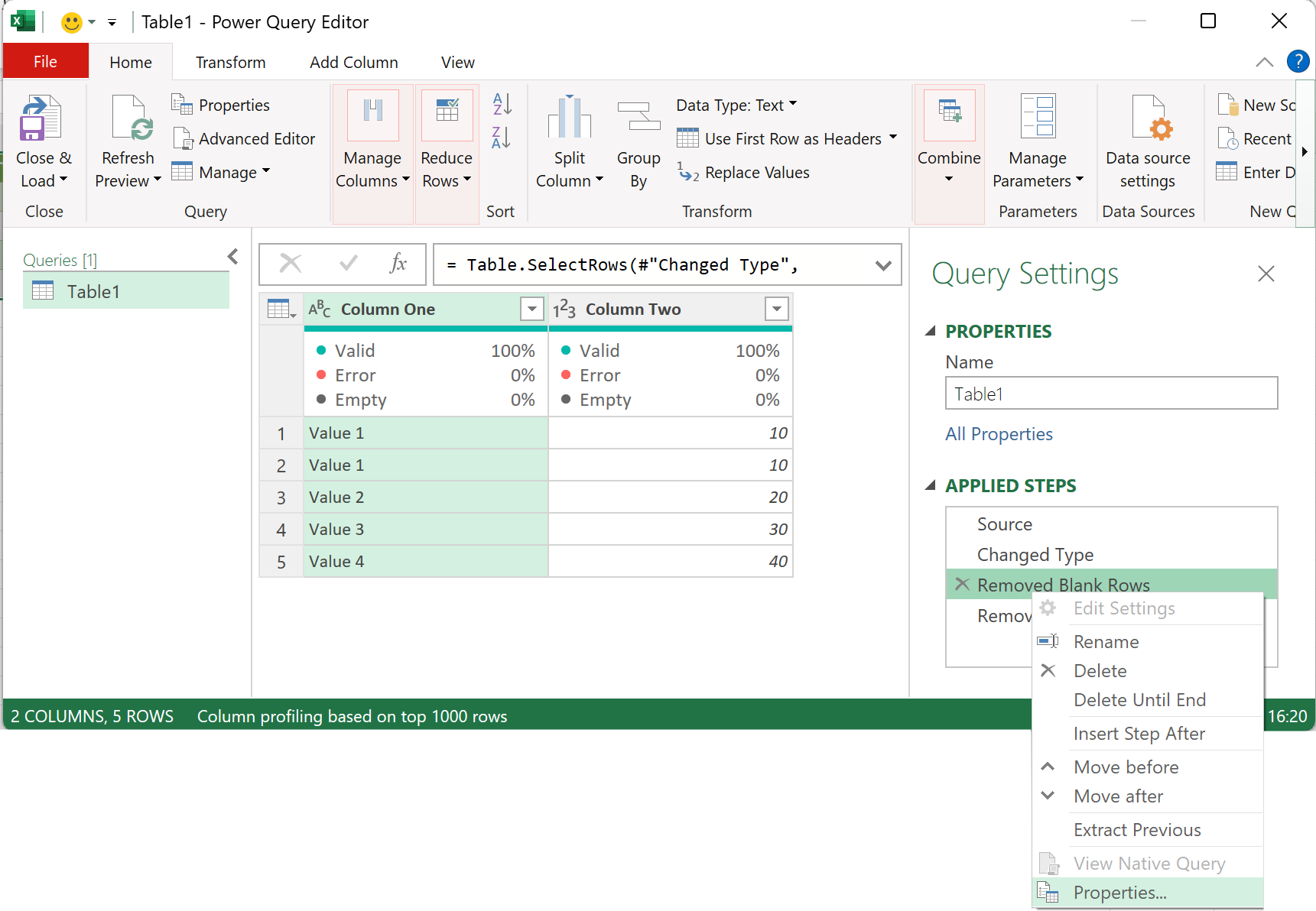Collapse the APPLIED STEPS section

(931, 485)
